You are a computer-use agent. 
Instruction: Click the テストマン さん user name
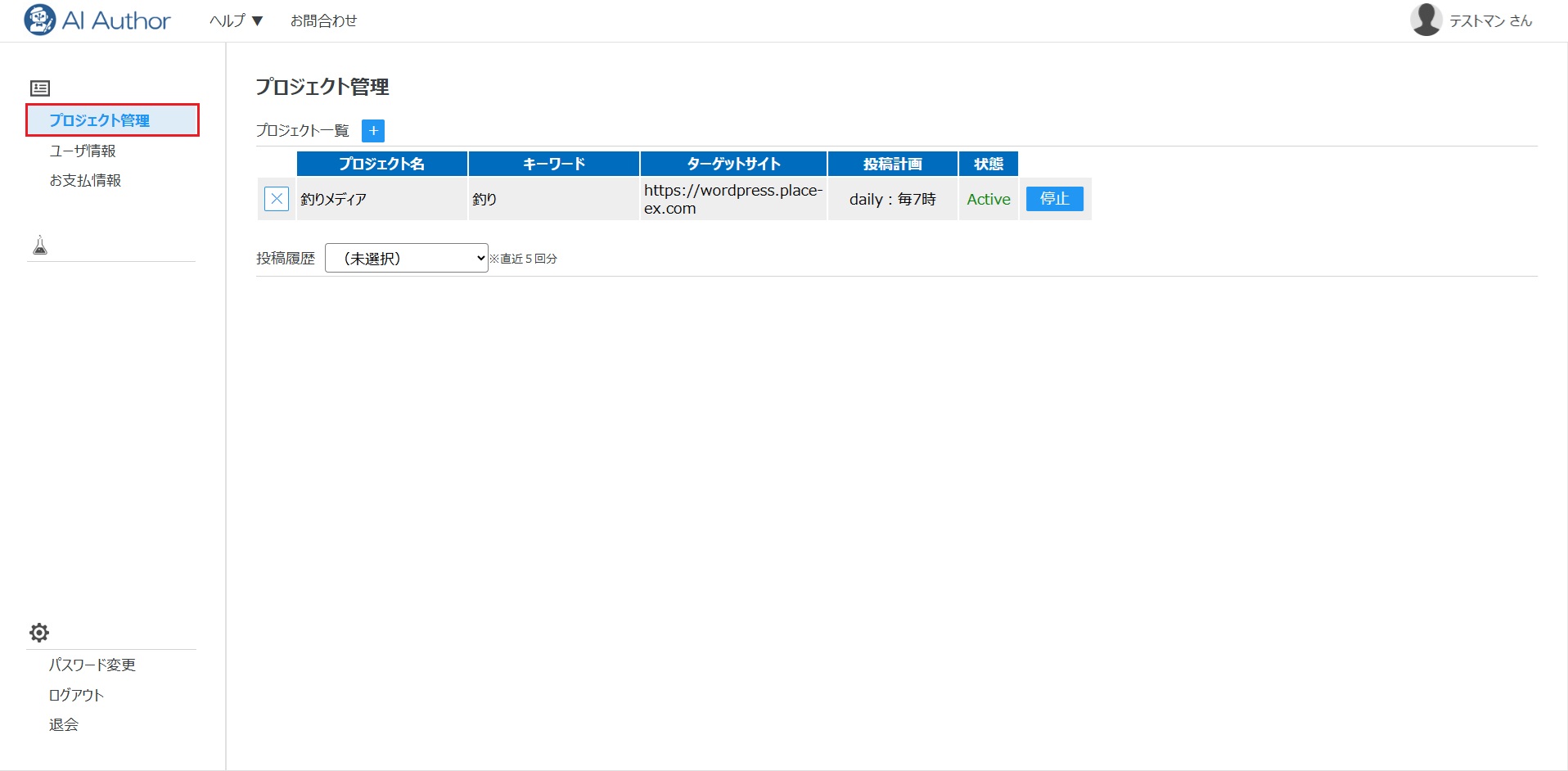coord(1490,20)
